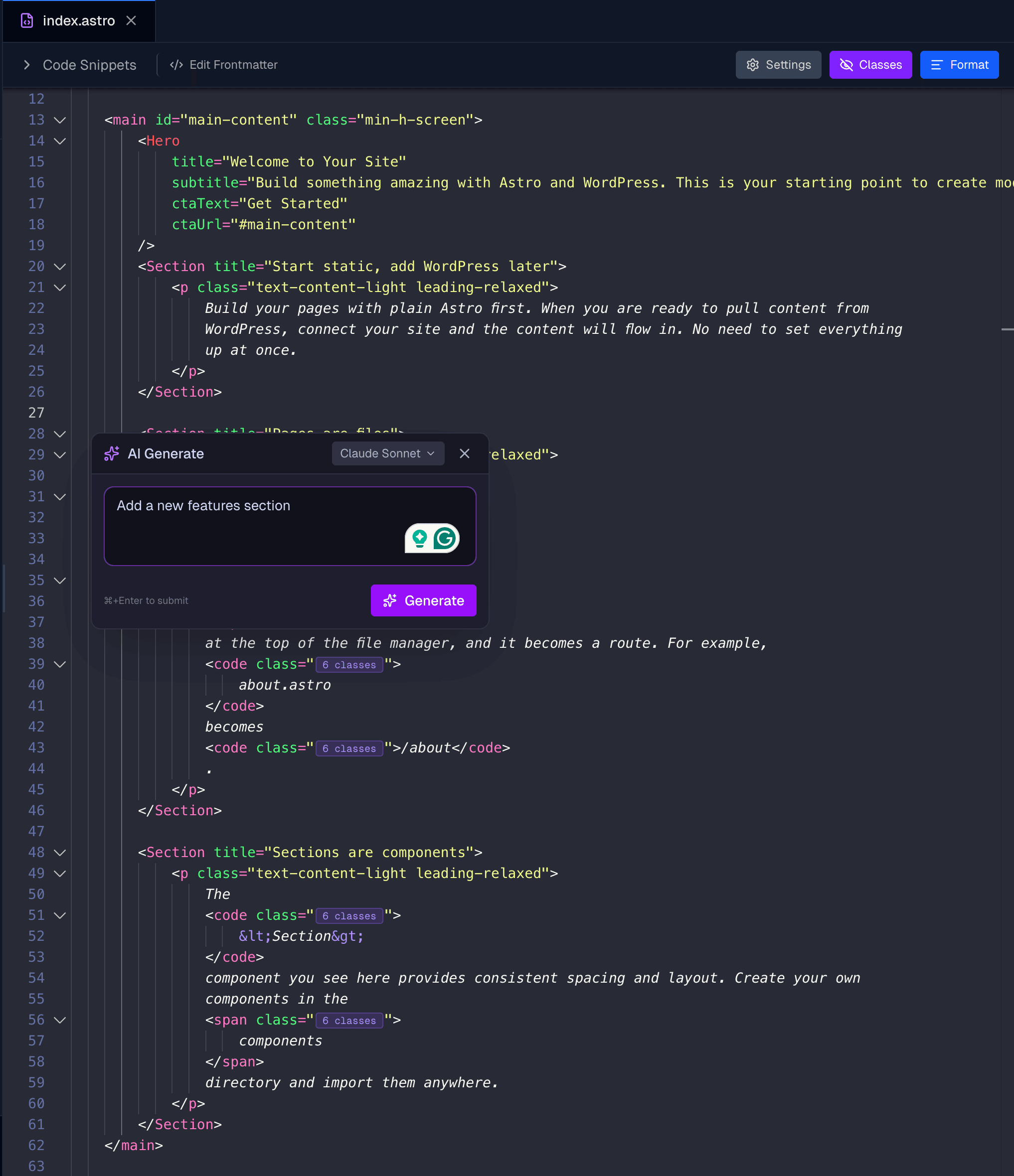Collapse the main element fold on line 13
Image resolution: width=1014 pixels, height=1176 pixels.
click(60, 120)
